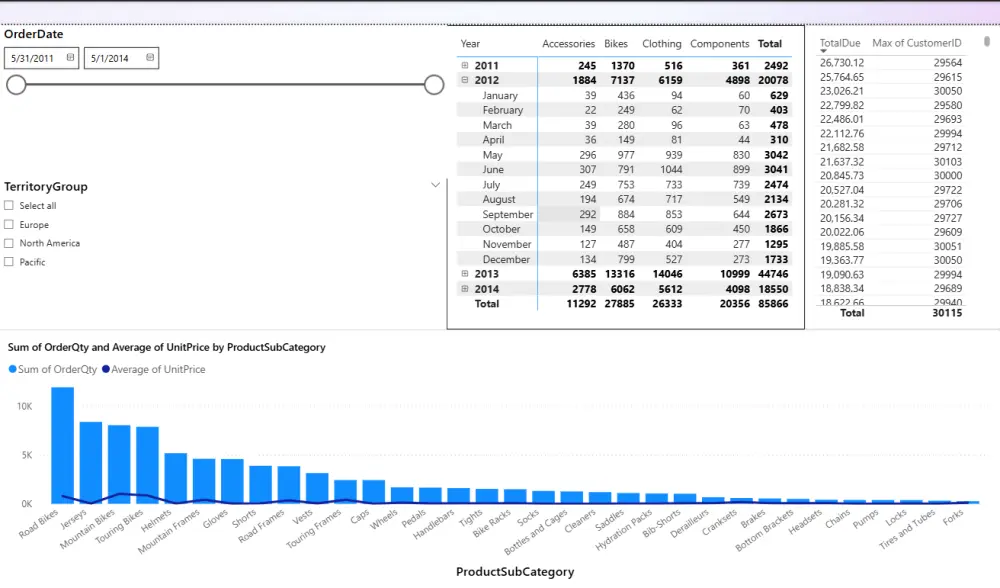The image size is (1000, 588).
Task: Click the bar chart title text
Action: point(166,347)
